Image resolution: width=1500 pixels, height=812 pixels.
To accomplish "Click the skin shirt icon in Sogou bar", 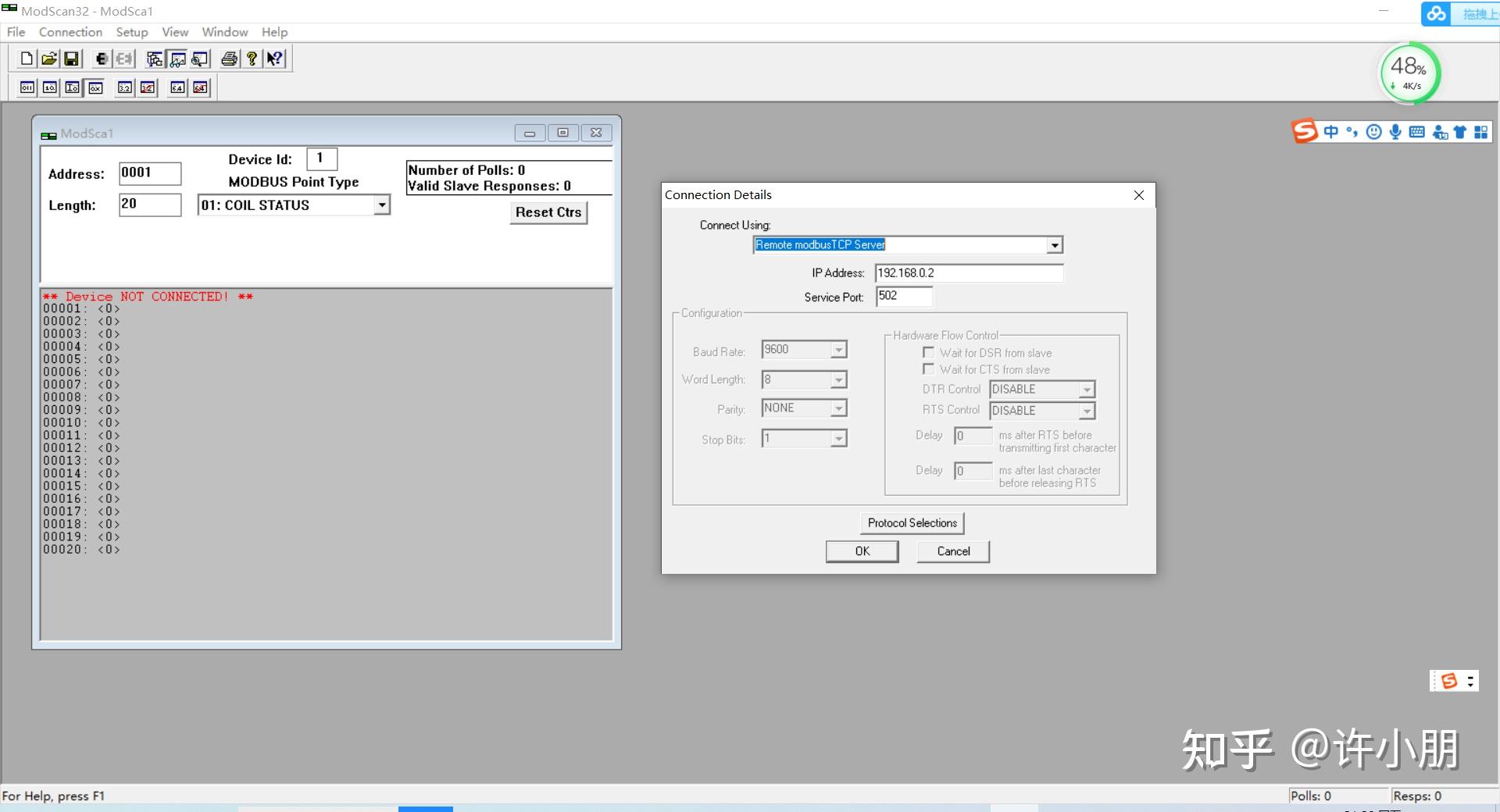I will tap(1459, 132).
